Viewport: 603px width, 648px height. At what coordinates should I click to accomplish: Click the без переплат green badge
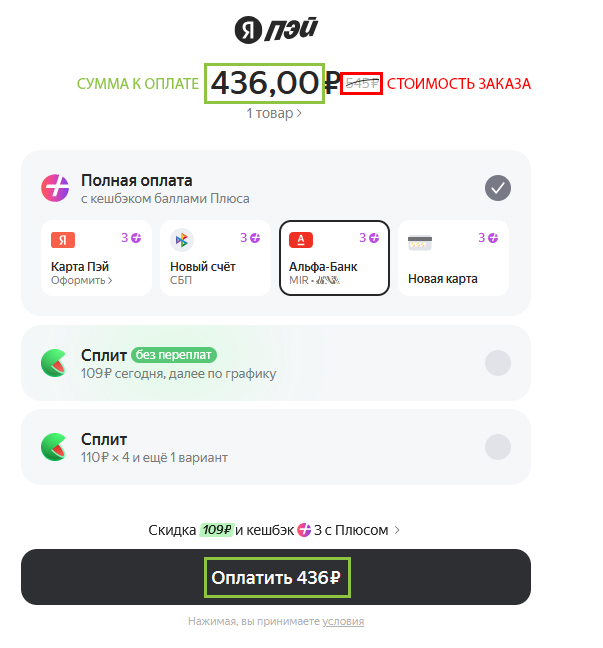(173, 355)
